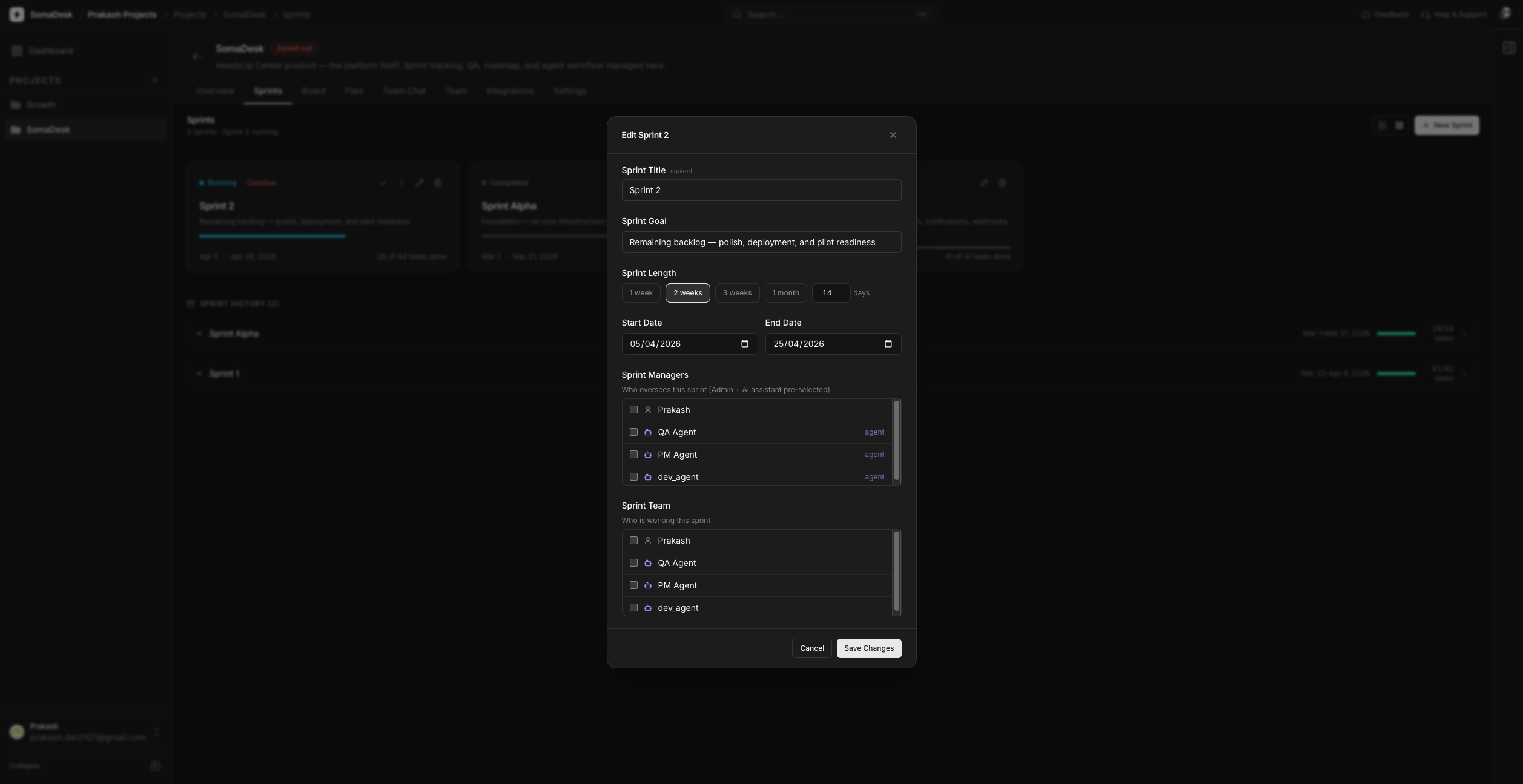Open the Overview tab
Screen dimensions: 1523x784
(215, 91)
